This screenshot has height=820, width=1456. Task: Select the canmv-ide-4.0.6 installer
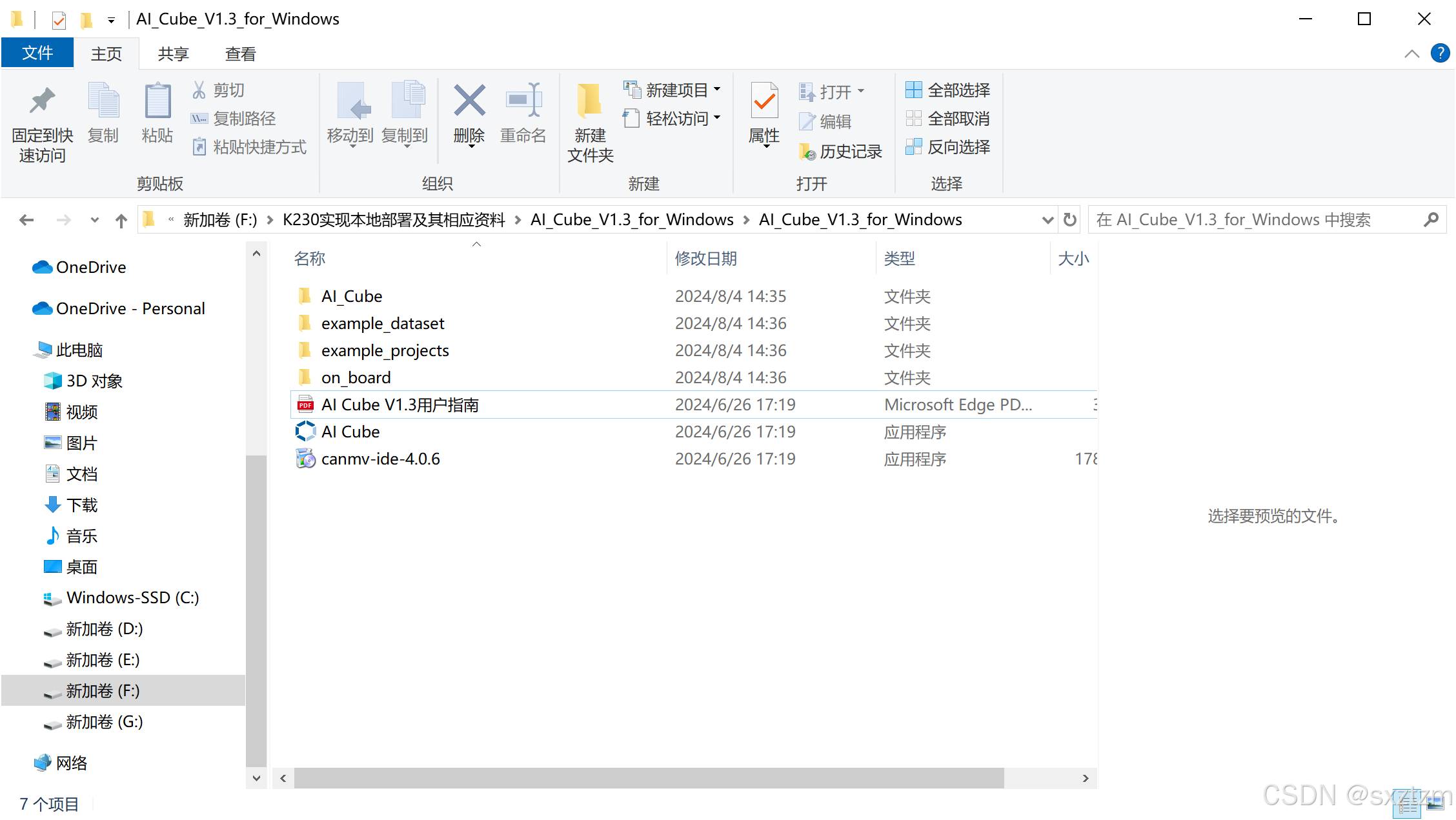pyautogui.click(x=380, y=459)
